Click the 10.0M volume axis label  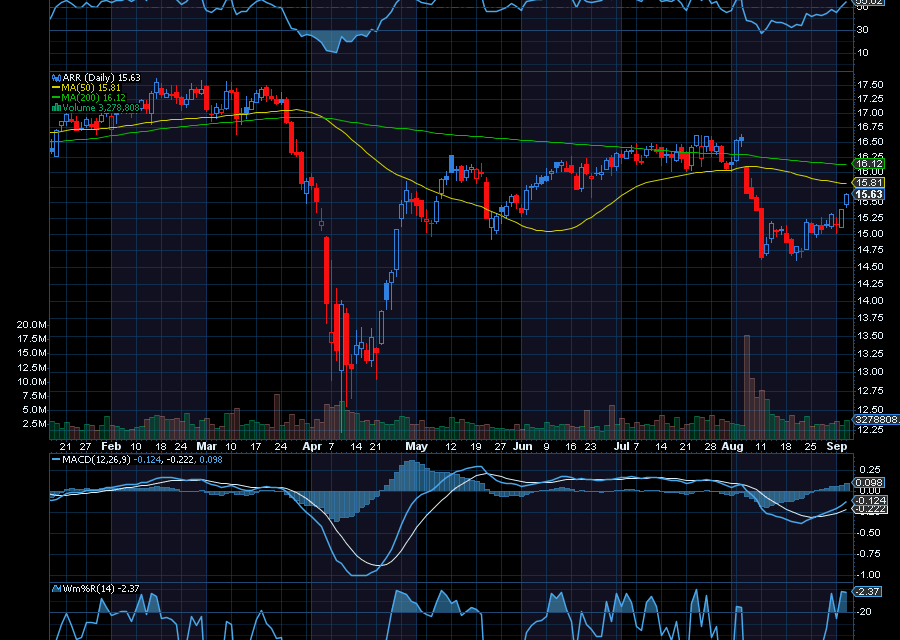pos(32,382)
